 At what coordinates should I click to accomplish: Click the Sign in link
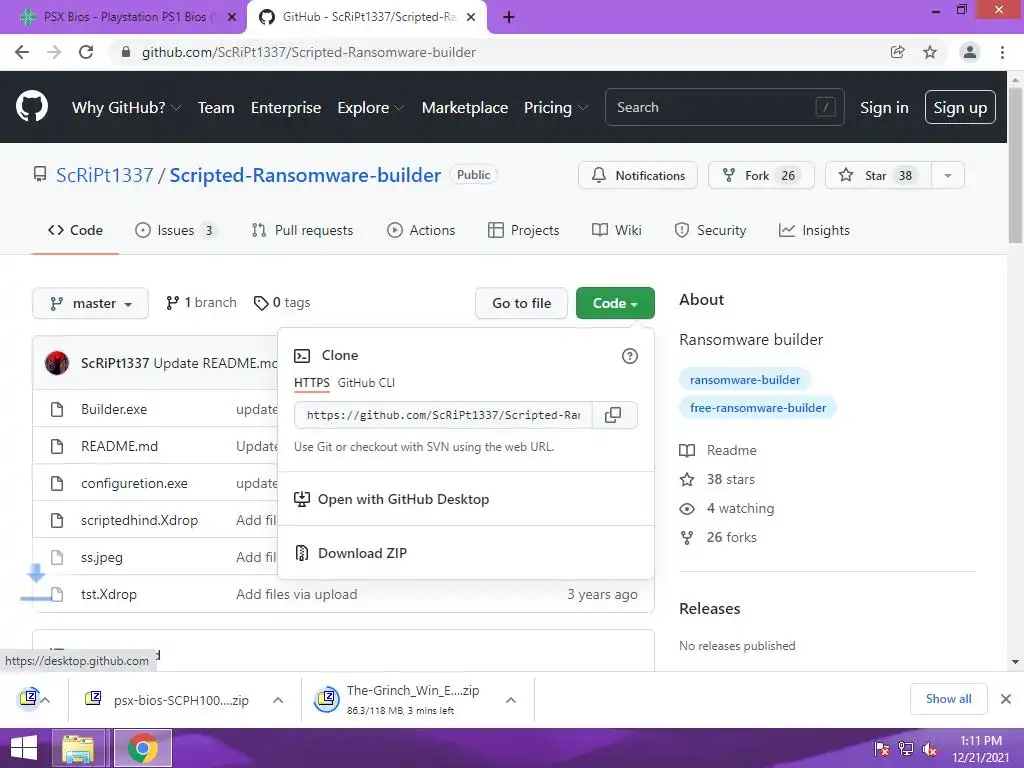884,108
